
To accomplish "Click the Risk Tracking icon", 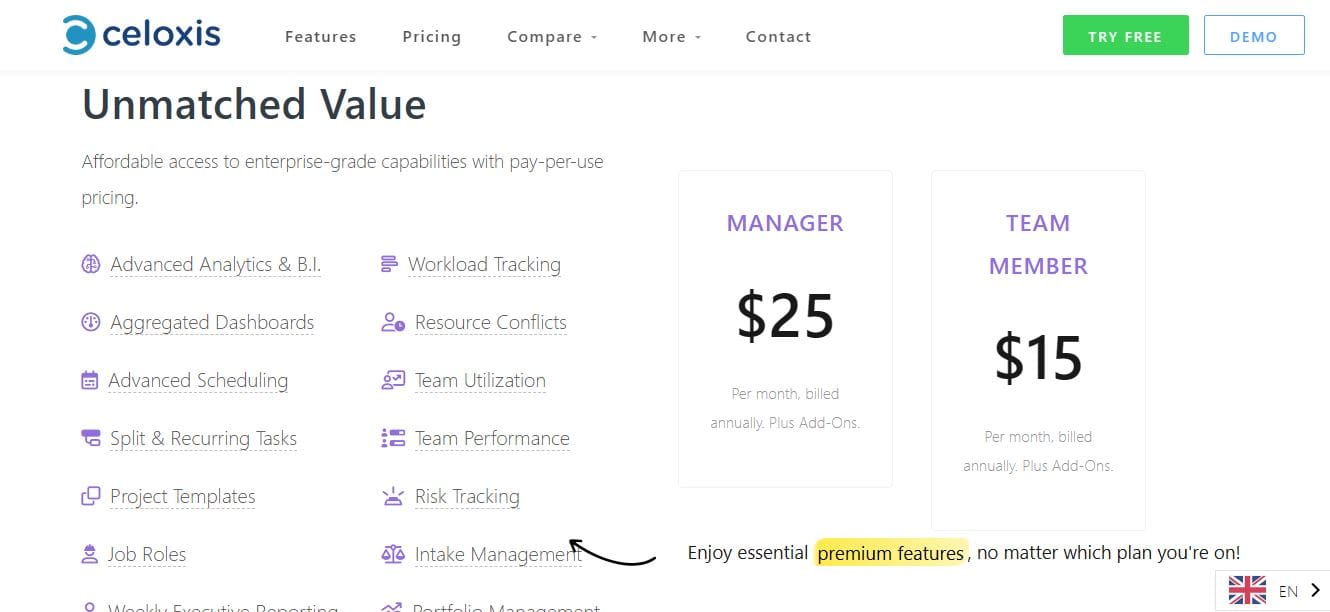I will coord(391,496).
